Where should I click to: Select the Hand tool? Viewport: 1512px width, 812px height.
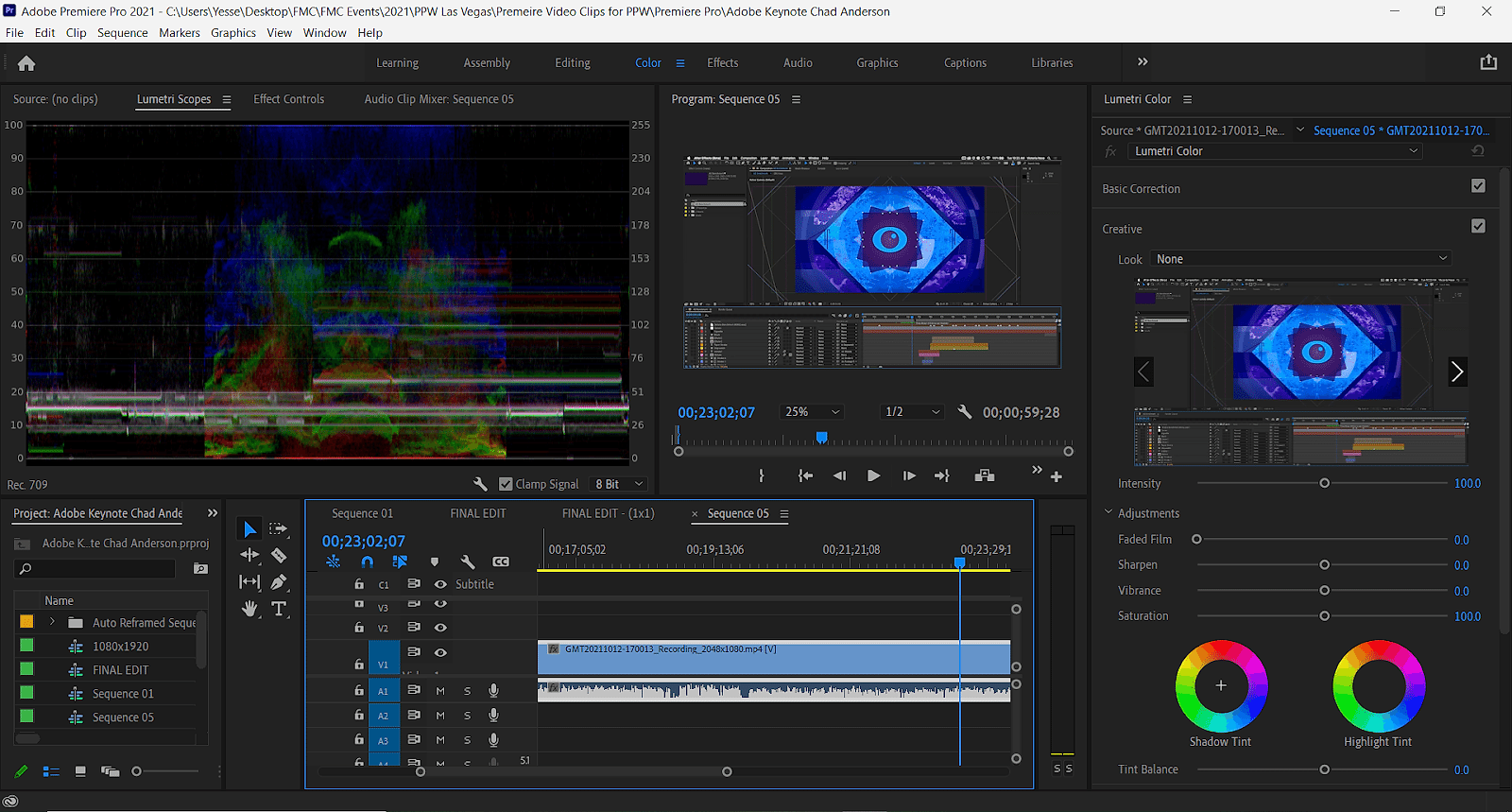[249, 610]
